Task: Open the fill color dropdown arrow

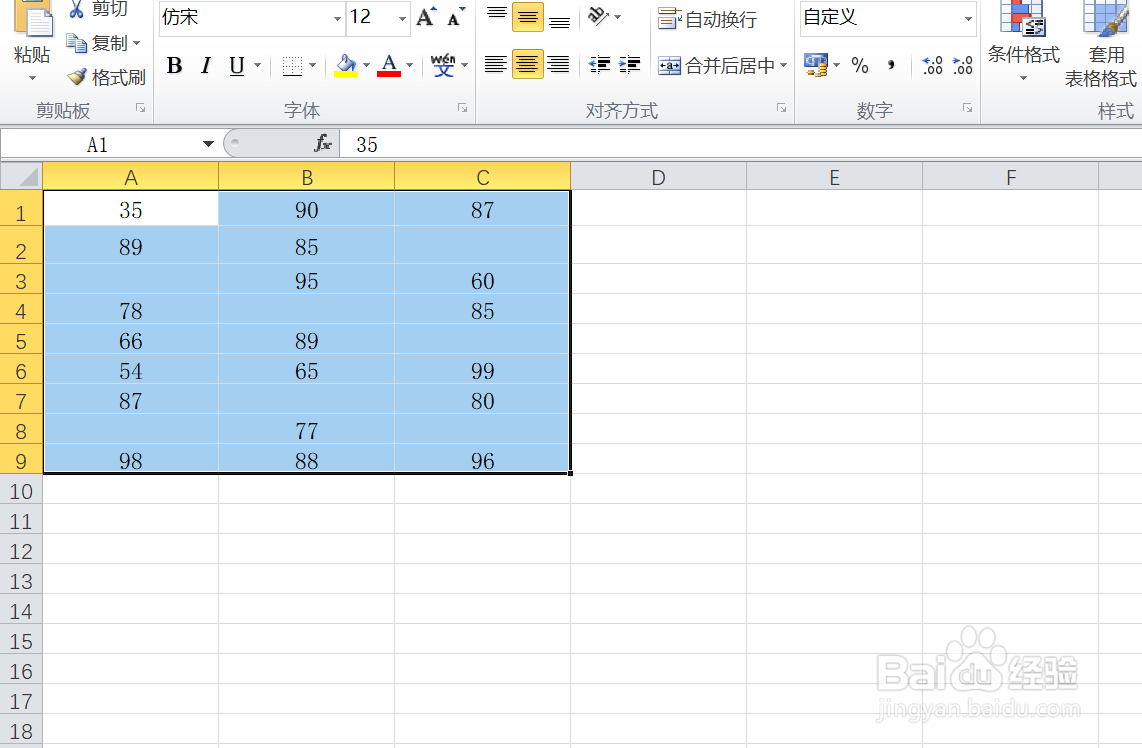Action: 366,66
